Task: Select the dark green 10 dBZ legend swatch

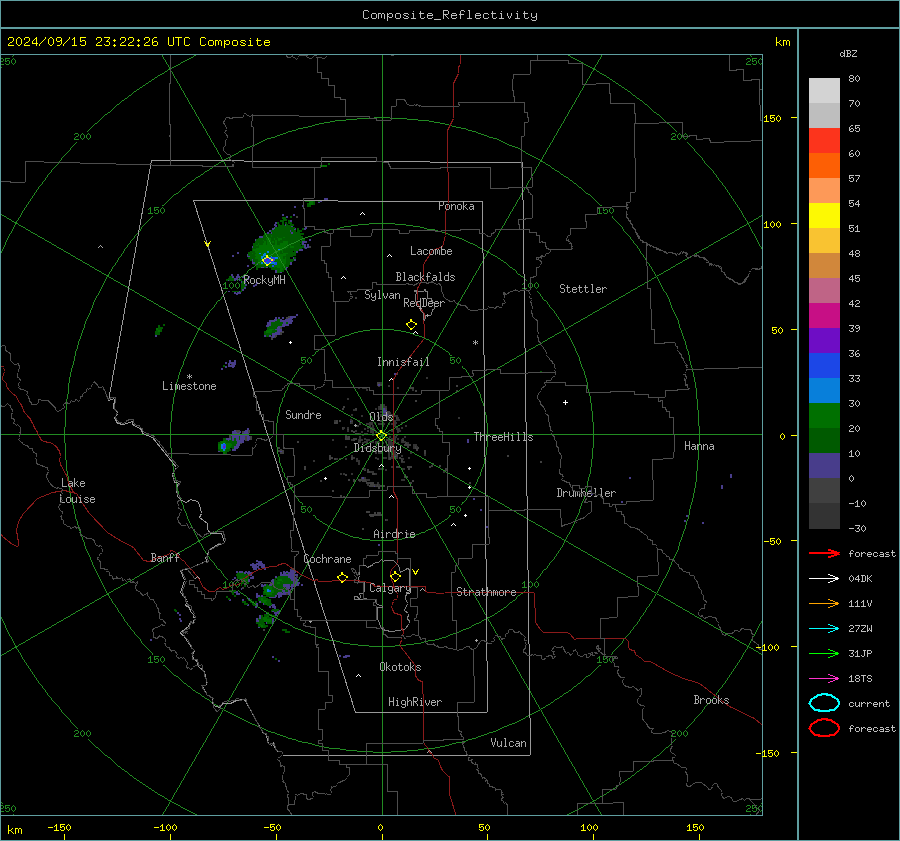Action: coord(824,441)
